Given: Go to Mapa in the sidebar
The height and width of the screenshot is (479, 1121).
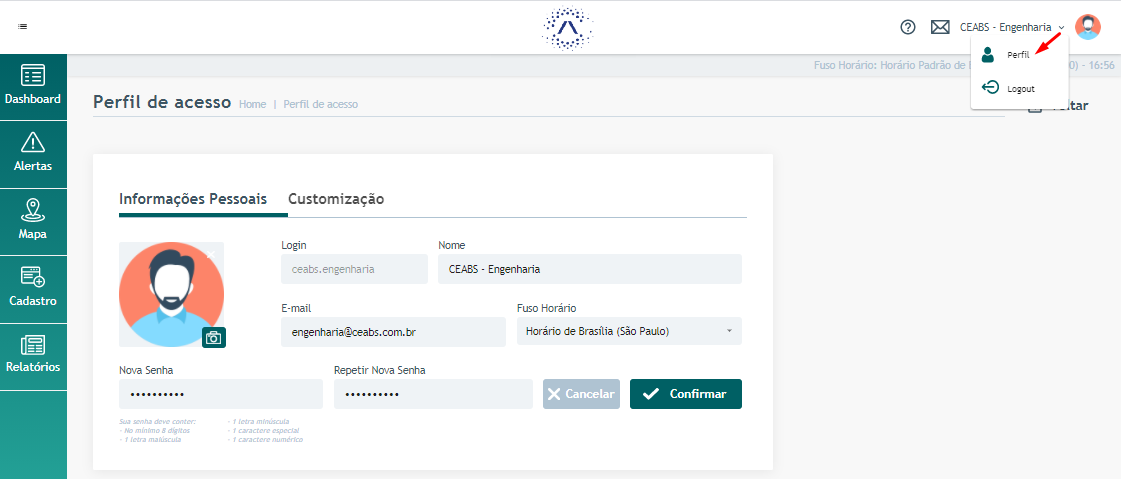Looking at the screenshot, I should [33, 222].
